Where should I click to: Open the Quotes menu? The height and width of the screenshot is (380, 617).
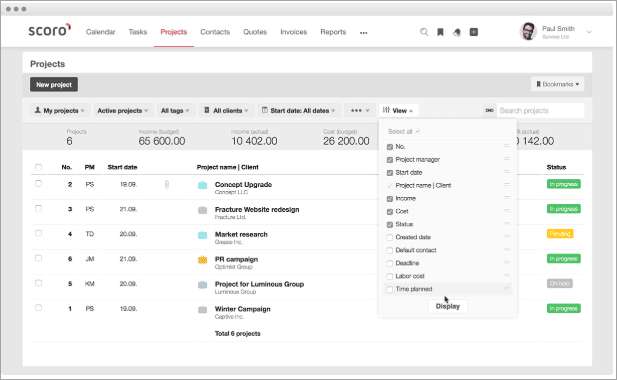pos(255,32)
